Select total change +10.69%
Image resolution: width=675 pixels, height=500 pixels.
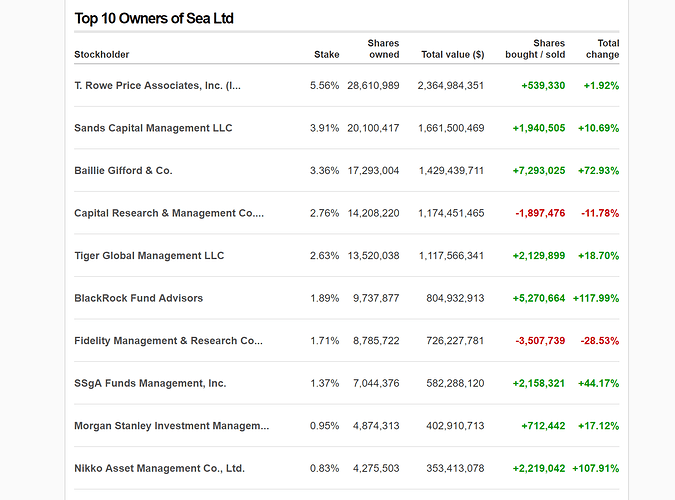point(598,128)
